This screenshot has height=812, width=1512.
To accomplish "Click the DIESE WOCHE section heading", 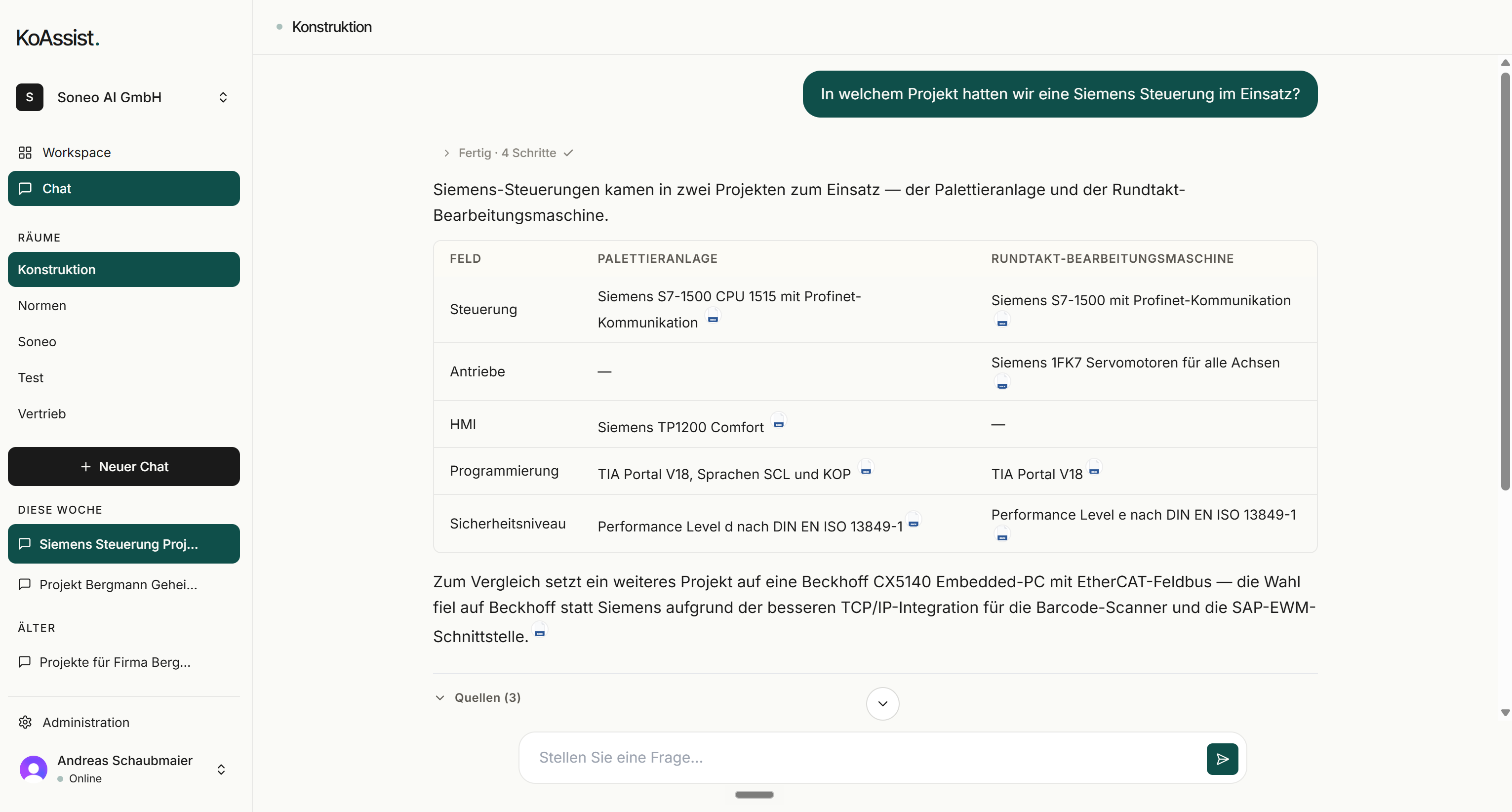I will (x=60, y=510).
